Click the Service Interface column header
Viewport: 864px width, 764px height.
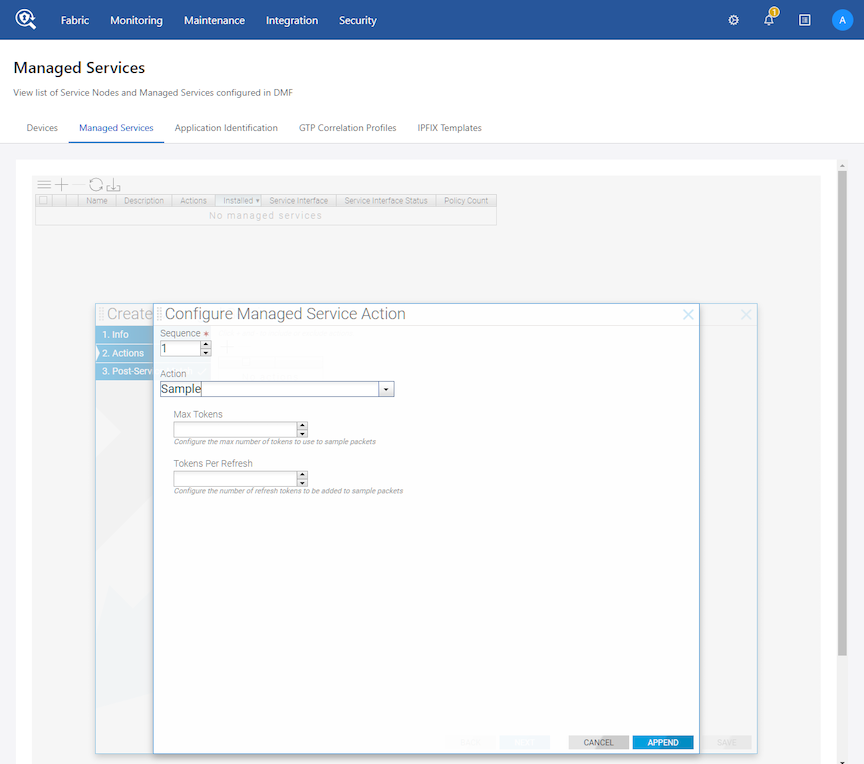[299, 201]
